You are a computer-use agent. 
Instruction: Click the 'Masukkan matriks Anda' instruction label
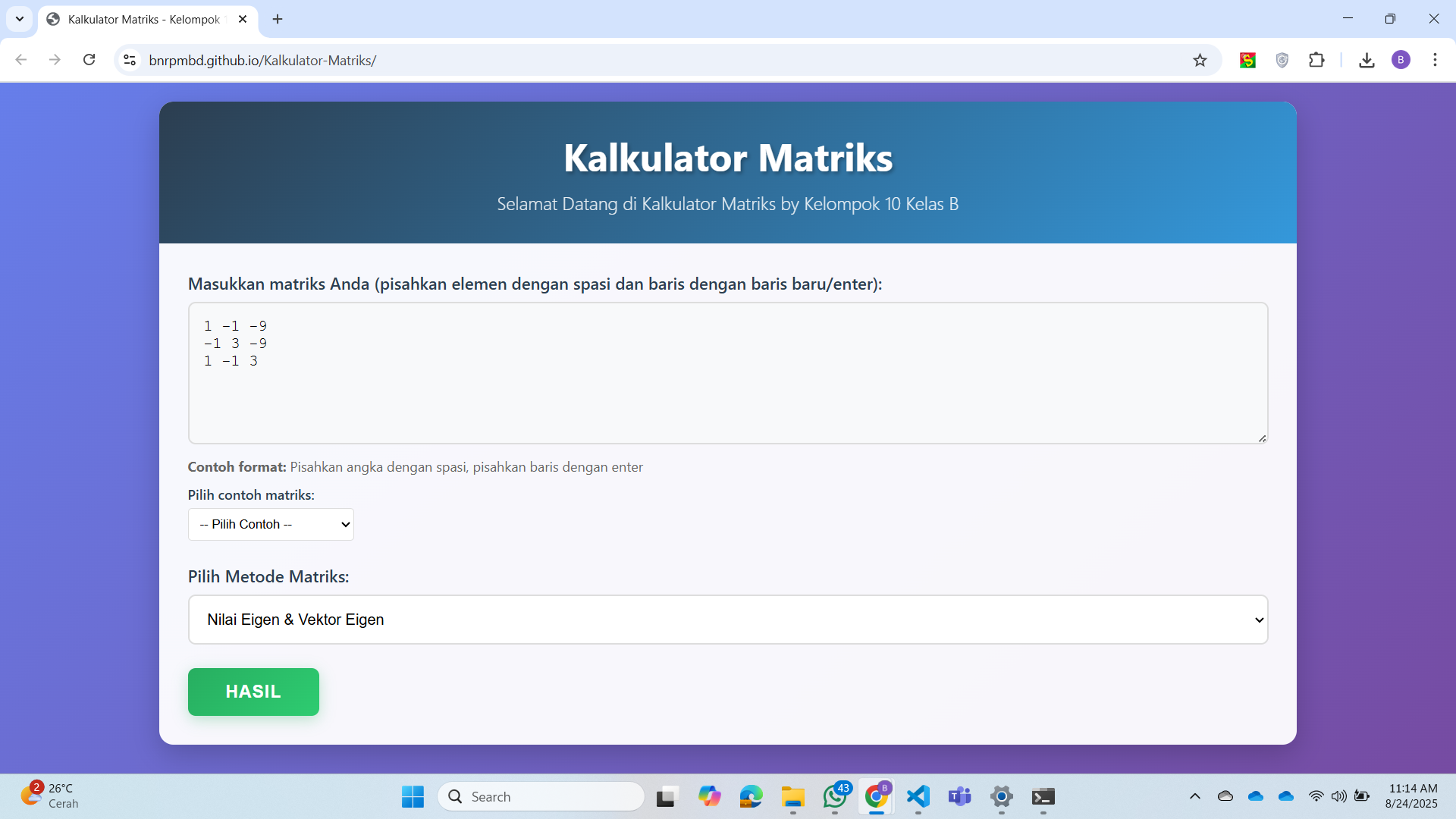[x=535, y=284]
